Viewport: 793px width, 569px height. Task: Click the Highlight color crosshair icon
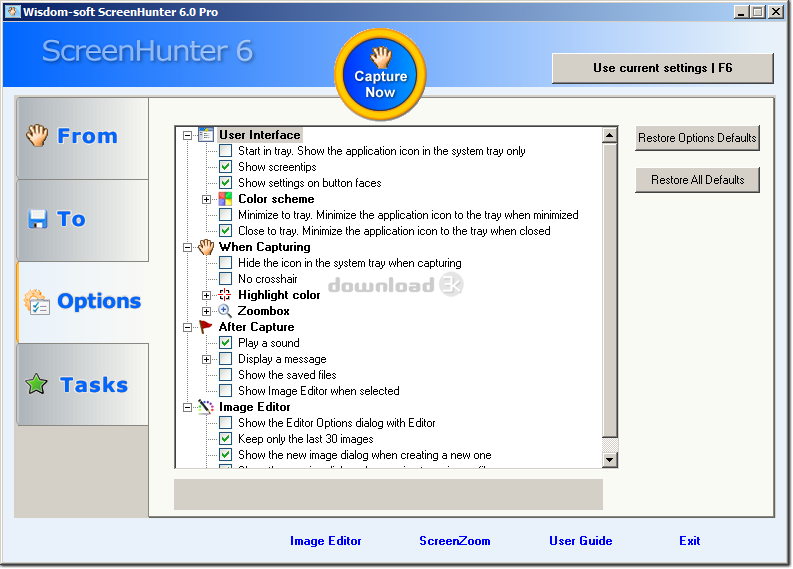click(225, 295)
